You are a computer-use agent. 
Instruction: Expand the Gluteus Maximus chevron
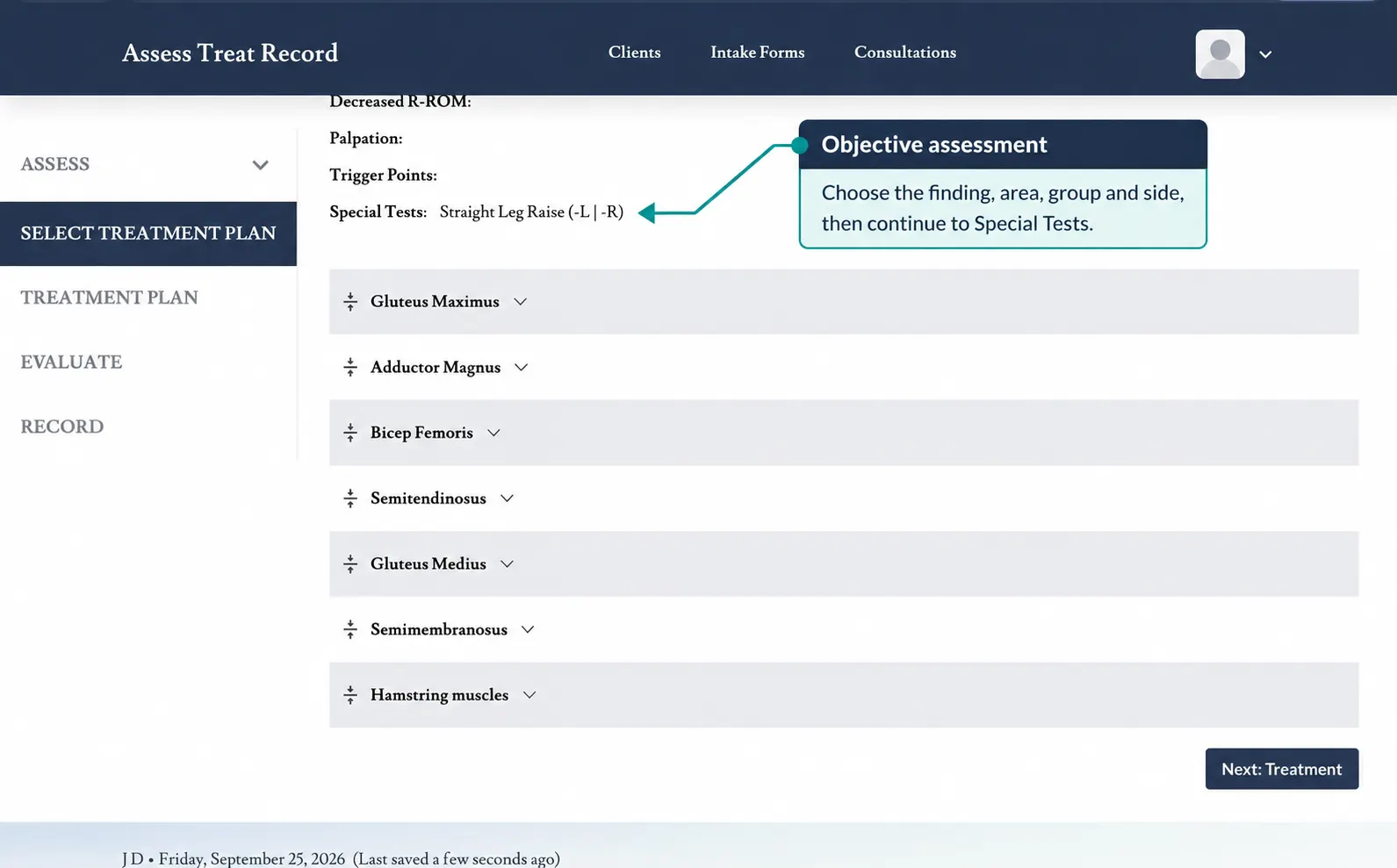click(x=520, y=302)
